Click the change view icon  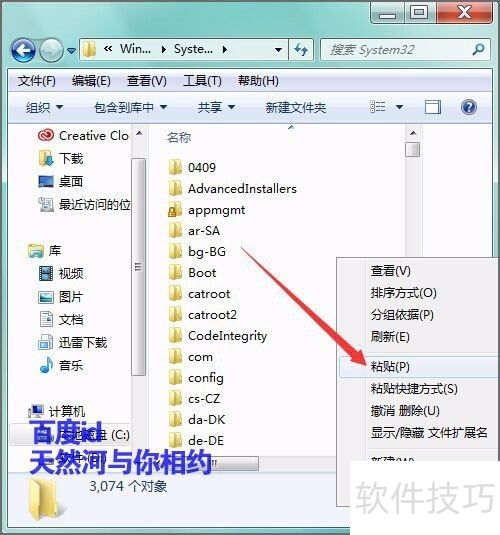(378, 107)
